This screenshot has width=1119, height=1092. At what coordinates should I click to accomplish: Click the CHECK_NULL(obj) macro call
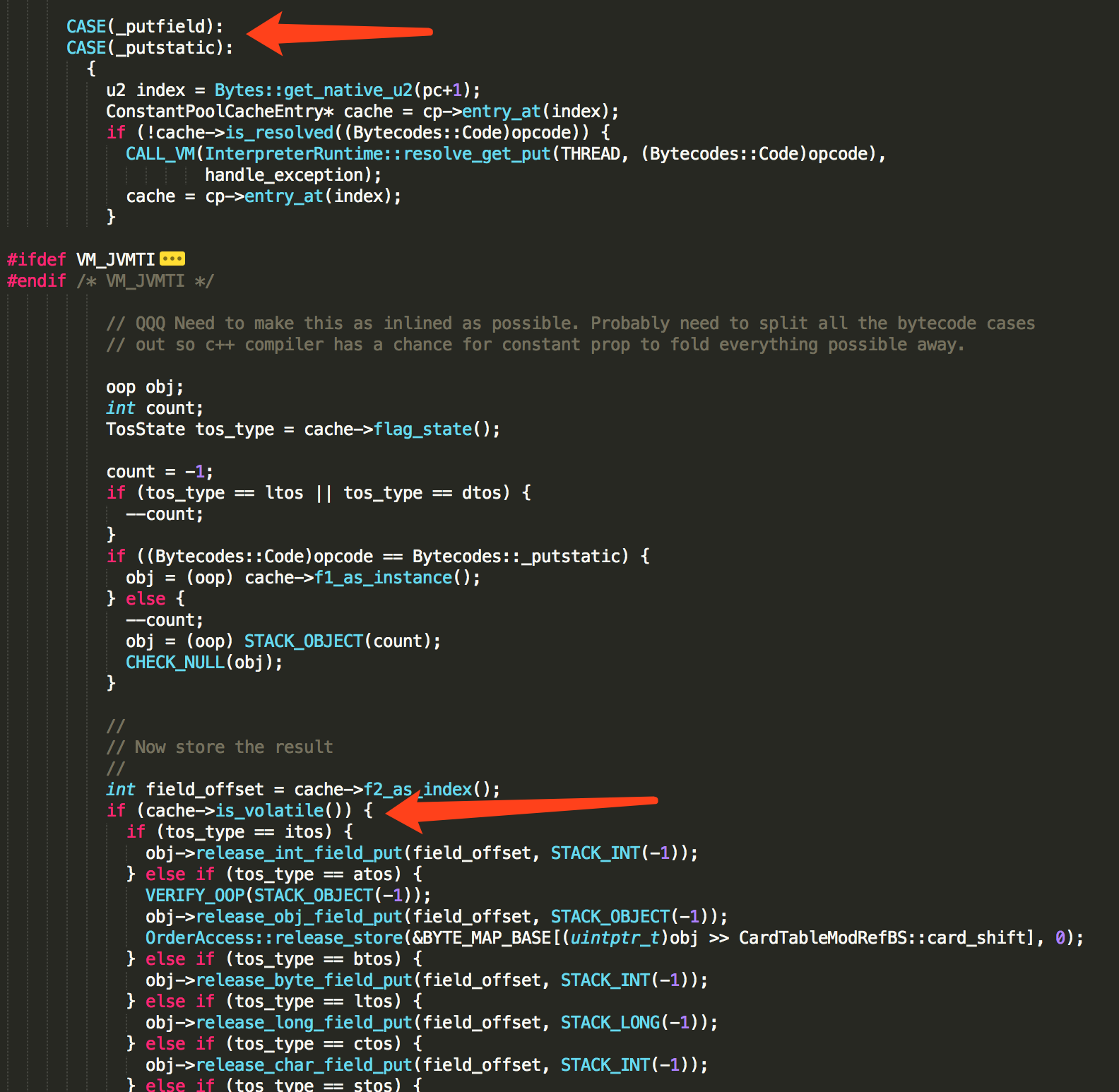(203, 663)
